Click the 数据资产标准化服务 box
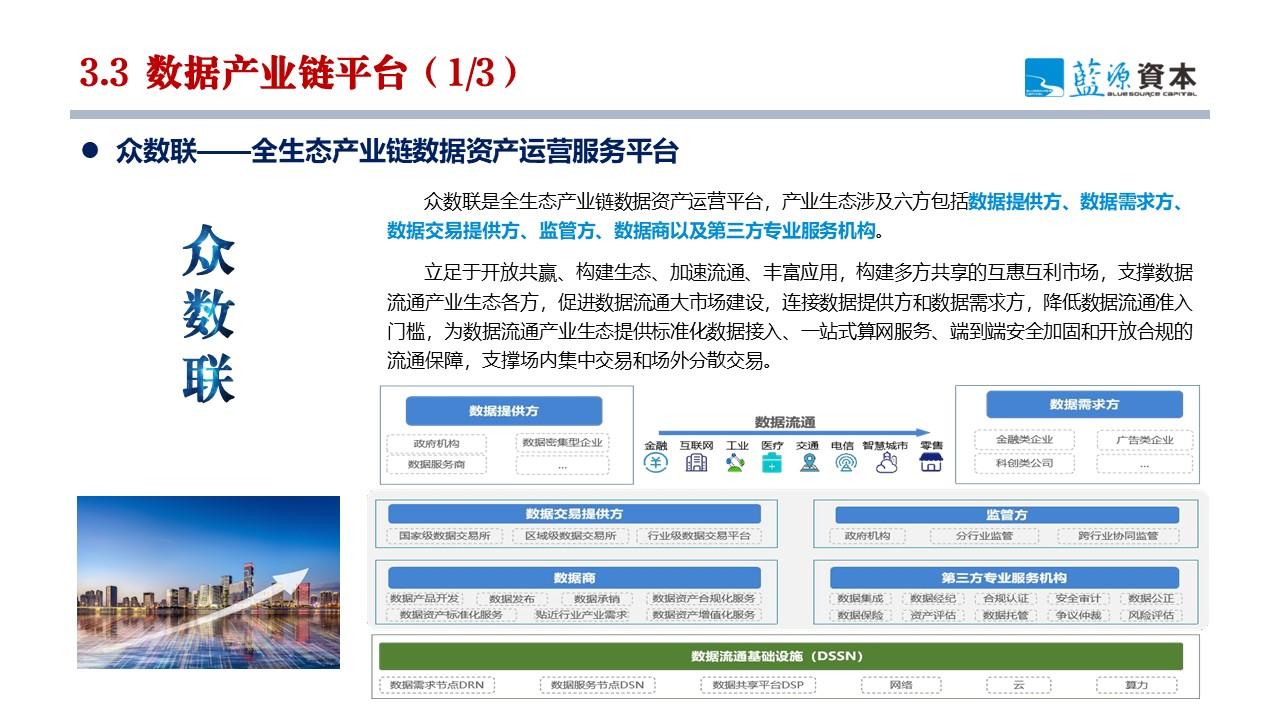Viewport: 1280px width, 720px height. (x=451, y=615)
